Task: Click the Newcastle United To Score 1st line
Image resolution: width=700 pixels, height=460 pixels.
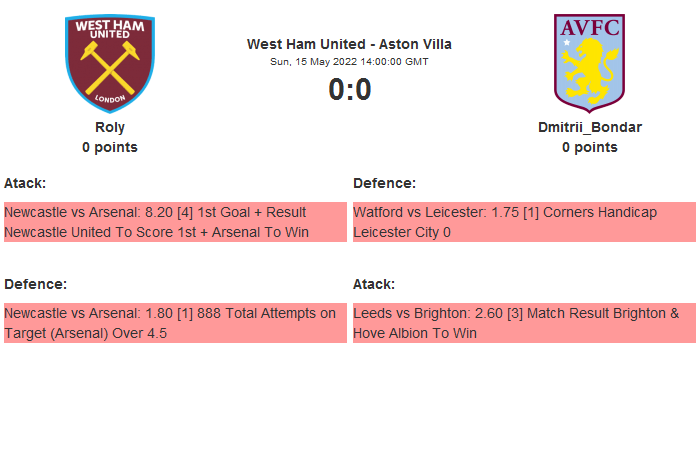Action: pyautogui.click(x=156, y=232)
